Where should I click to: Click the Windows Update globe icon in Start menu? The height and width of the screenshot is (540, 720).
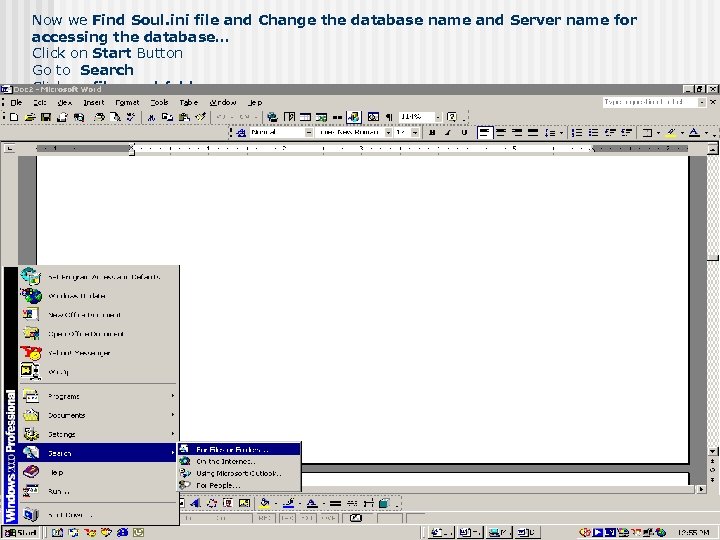tap(31, 296)
